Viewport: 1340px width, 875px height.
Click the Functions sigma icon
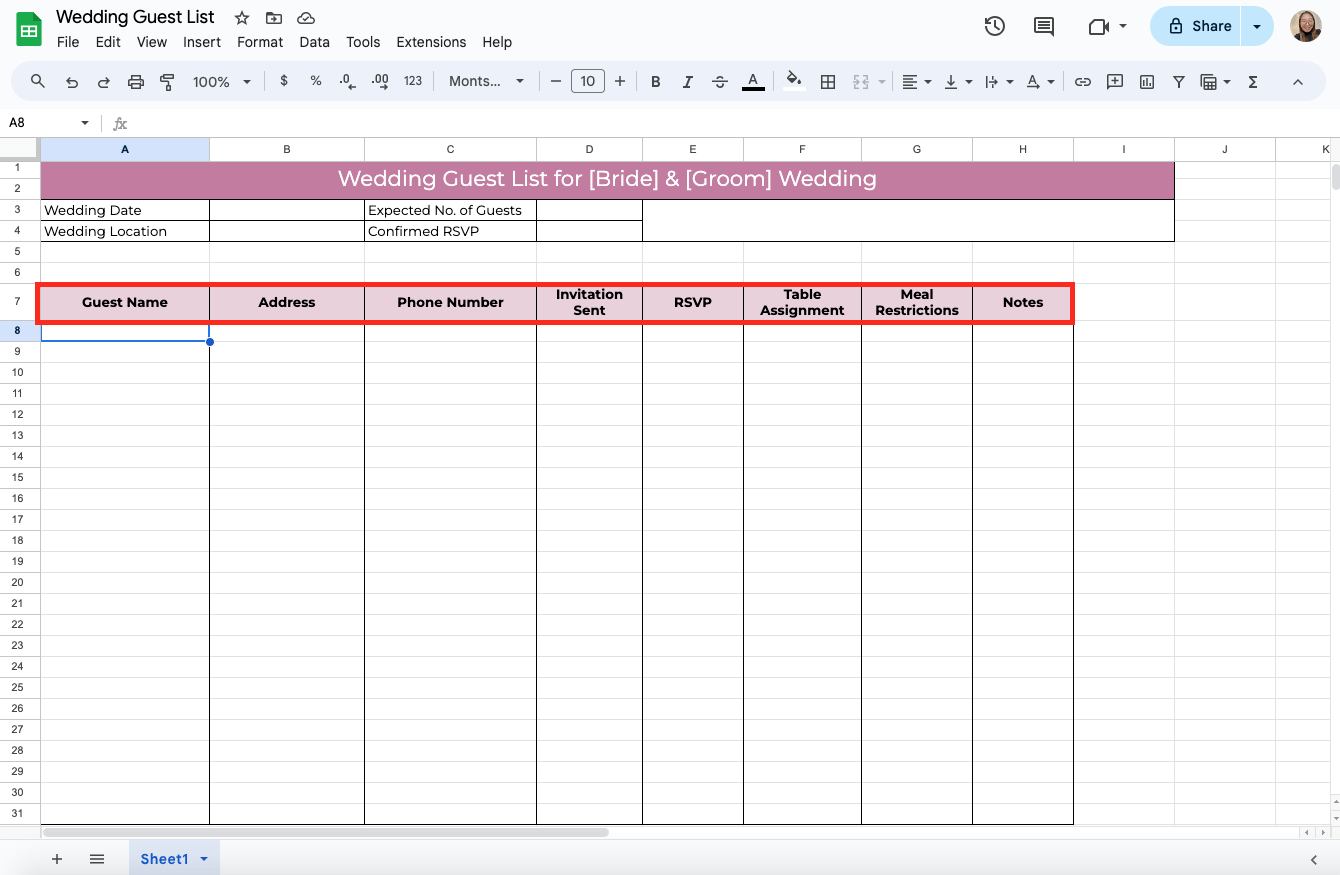[1253, 81]
